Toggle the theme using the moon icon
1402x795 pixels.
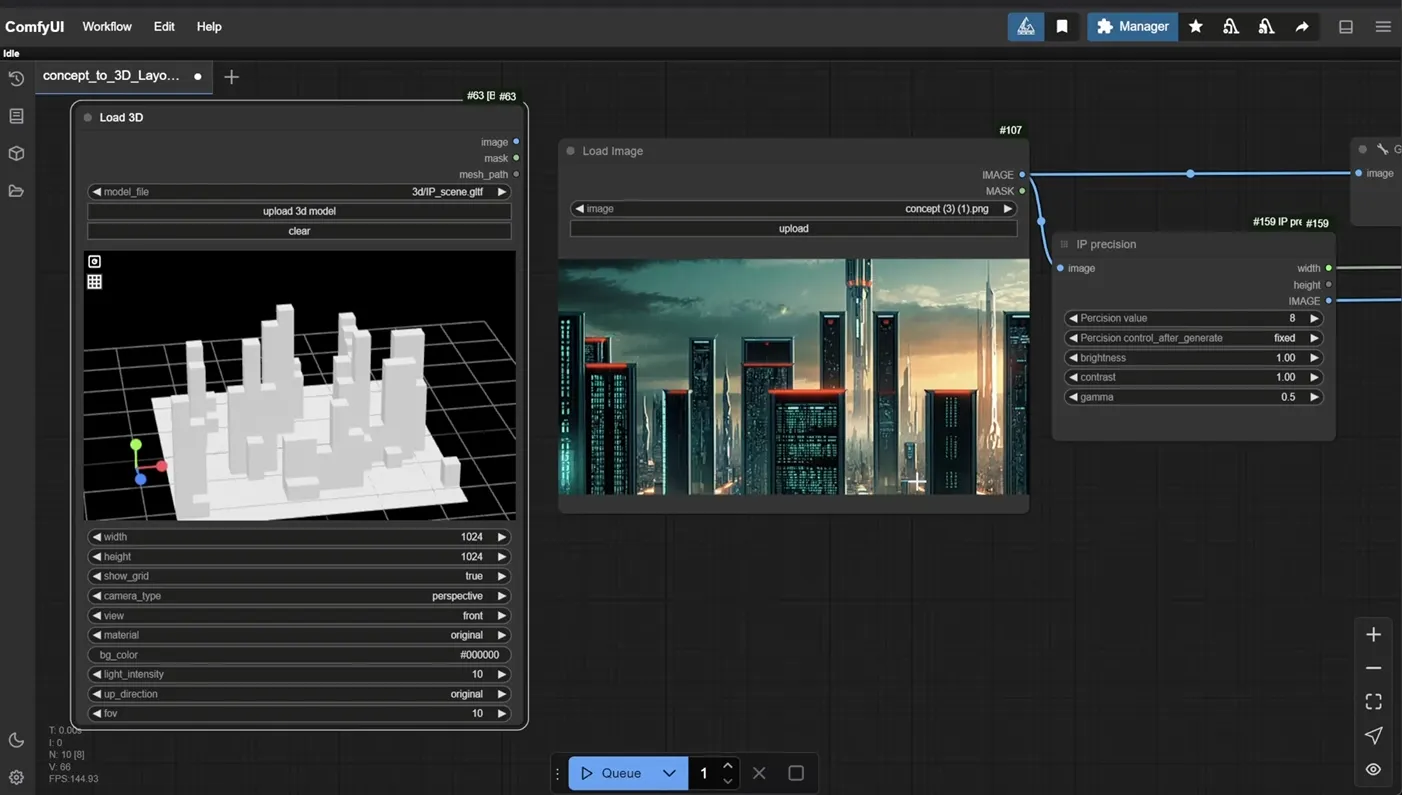(x=16, y=739)
